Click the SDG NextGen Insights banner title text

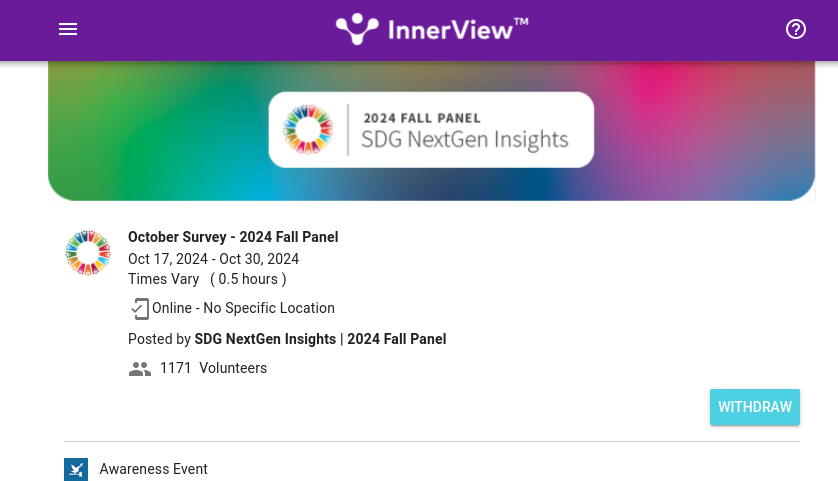click(464, 139)
